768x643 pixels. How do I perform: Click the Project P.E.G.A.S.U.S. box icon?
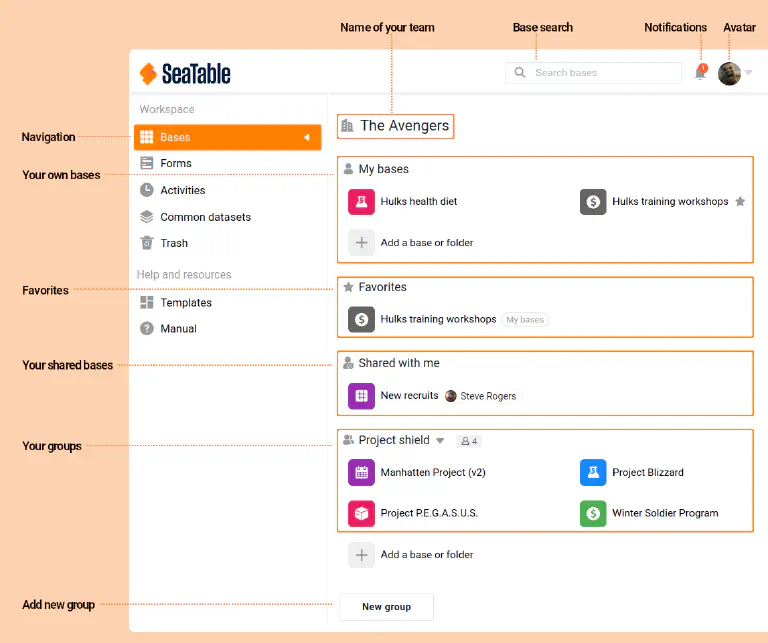361,514
